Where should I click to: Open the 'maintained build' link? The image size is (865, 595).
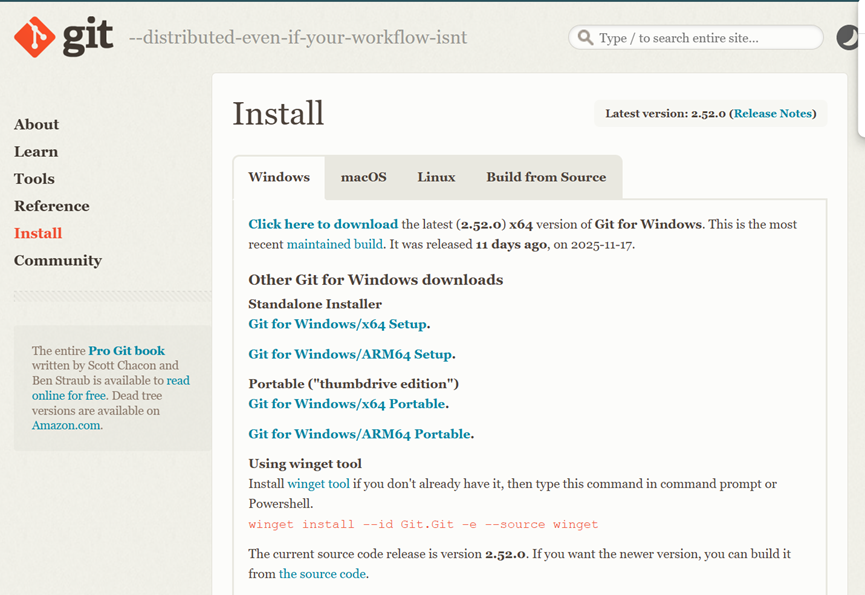335,244
